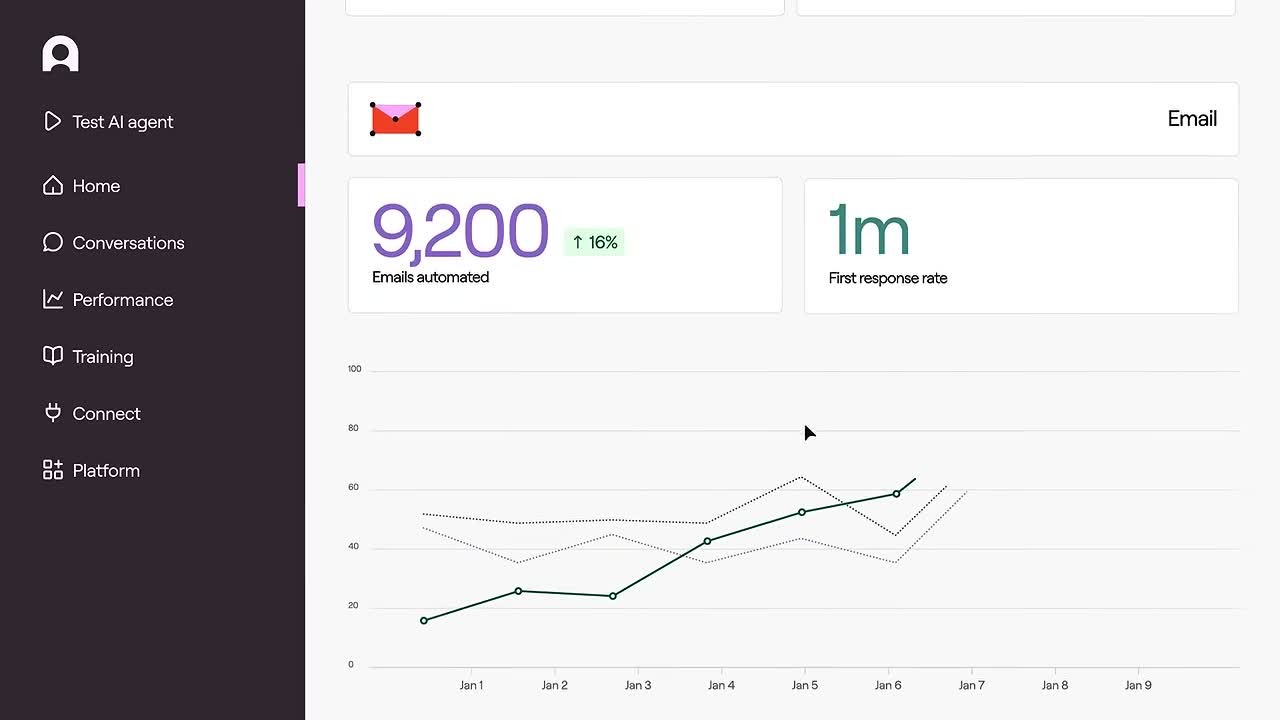1280x720 pixels.
Task: Click the 60 y-axis label
Action: 353,488
